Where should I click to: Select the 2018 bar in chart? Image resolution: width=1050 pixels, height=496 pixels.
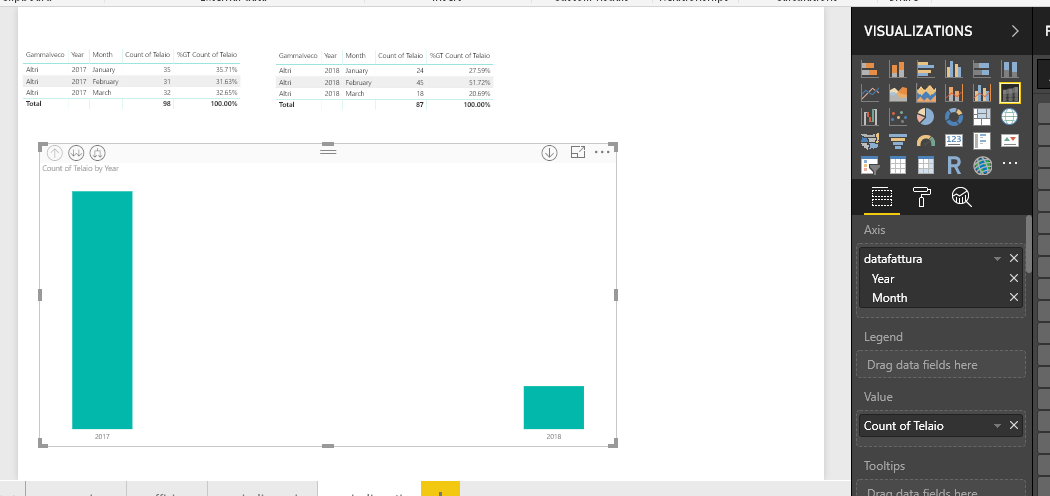(554, 408)
